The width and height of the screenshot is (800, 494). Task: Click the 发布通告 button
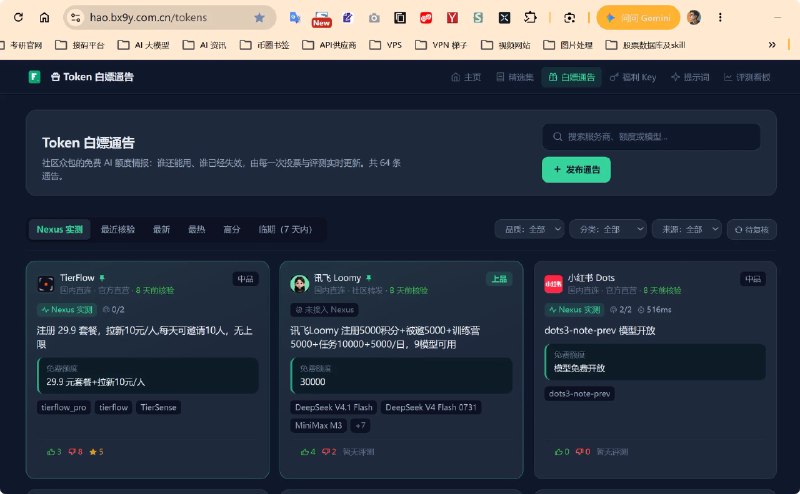click(x=576, y=169)
